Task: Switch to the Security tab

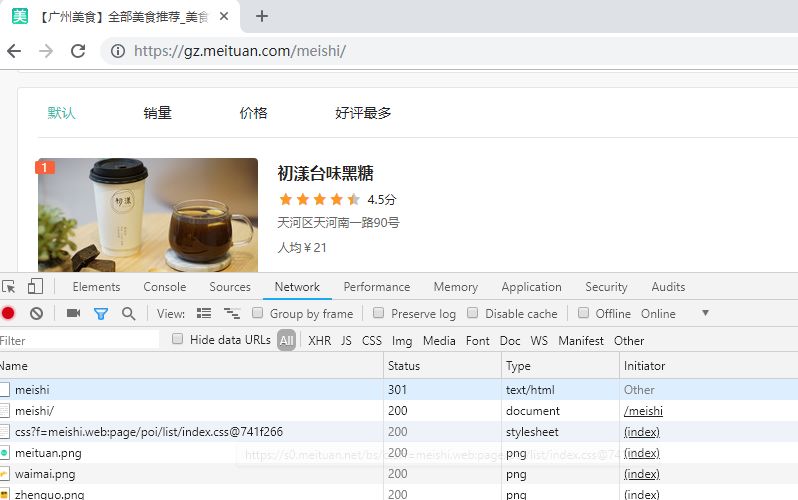Action: (606, 287)
